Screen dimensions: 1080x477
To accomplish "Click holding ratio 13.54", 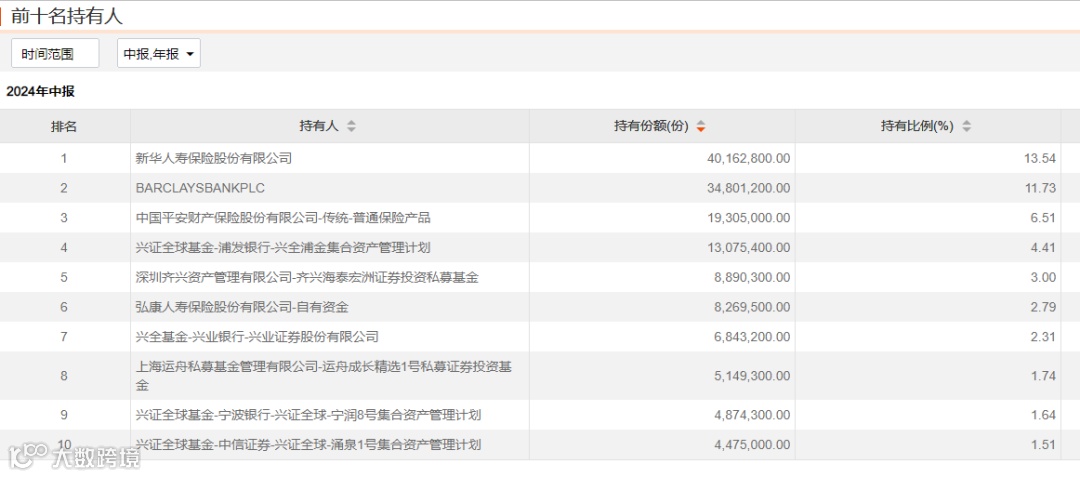I will coord(1040,158).
